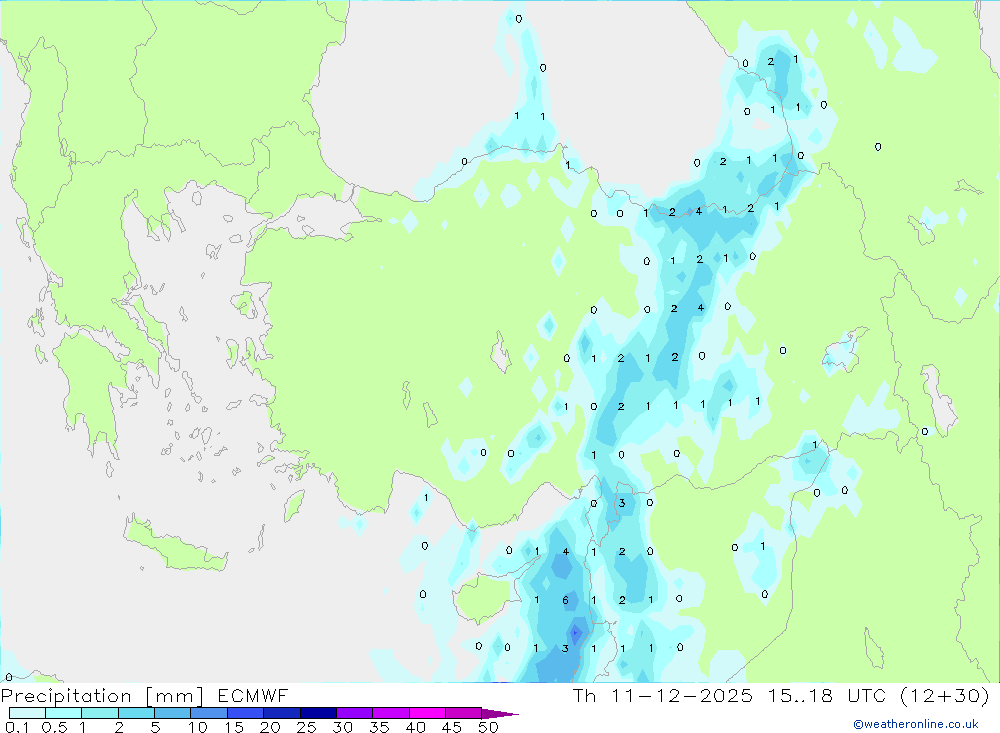Viewport: 1000px width, 733px height.
Task: Click the 'ECMWF' model label
Action: point(253,696)
